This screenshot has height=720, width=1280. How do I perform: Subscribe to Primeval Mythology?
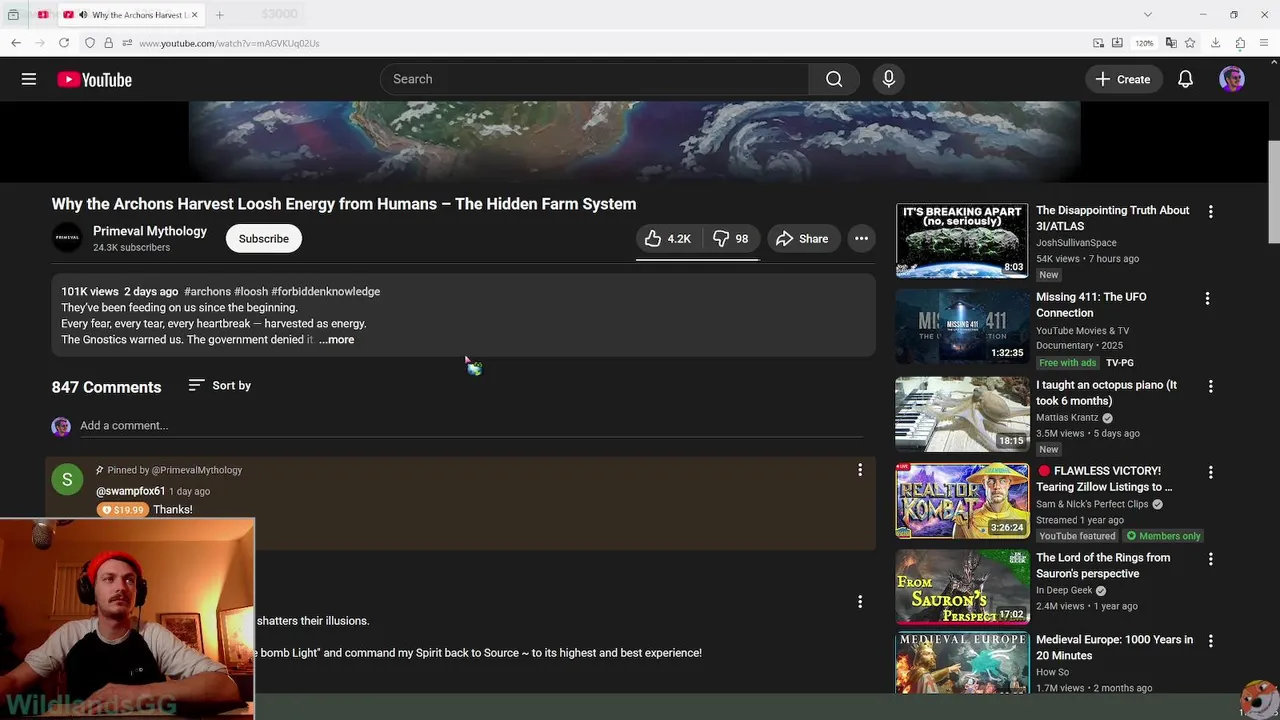(x=264, y=239)
